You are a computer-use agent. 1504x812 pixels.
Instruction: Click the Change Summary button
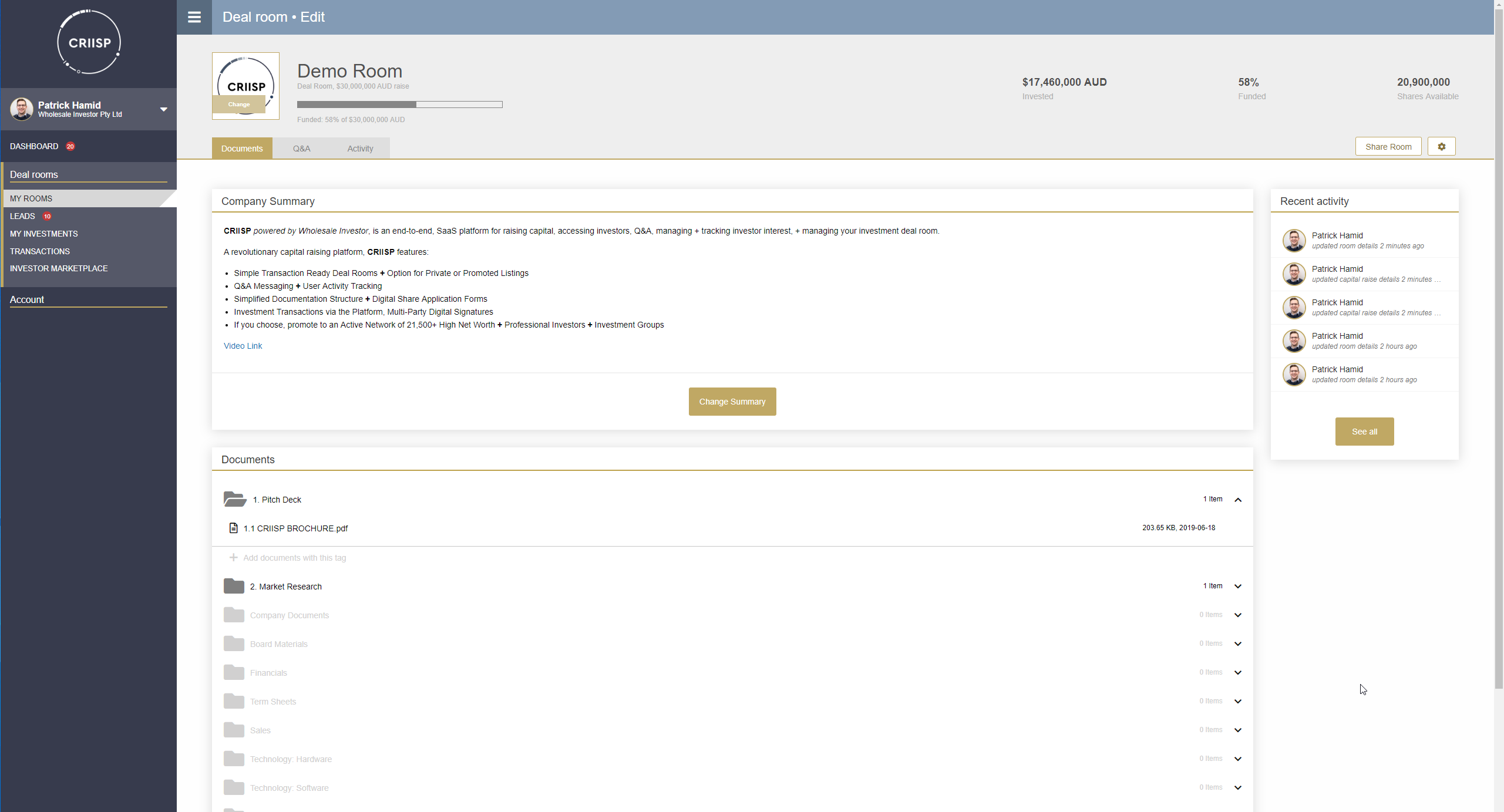click(732, 402)
